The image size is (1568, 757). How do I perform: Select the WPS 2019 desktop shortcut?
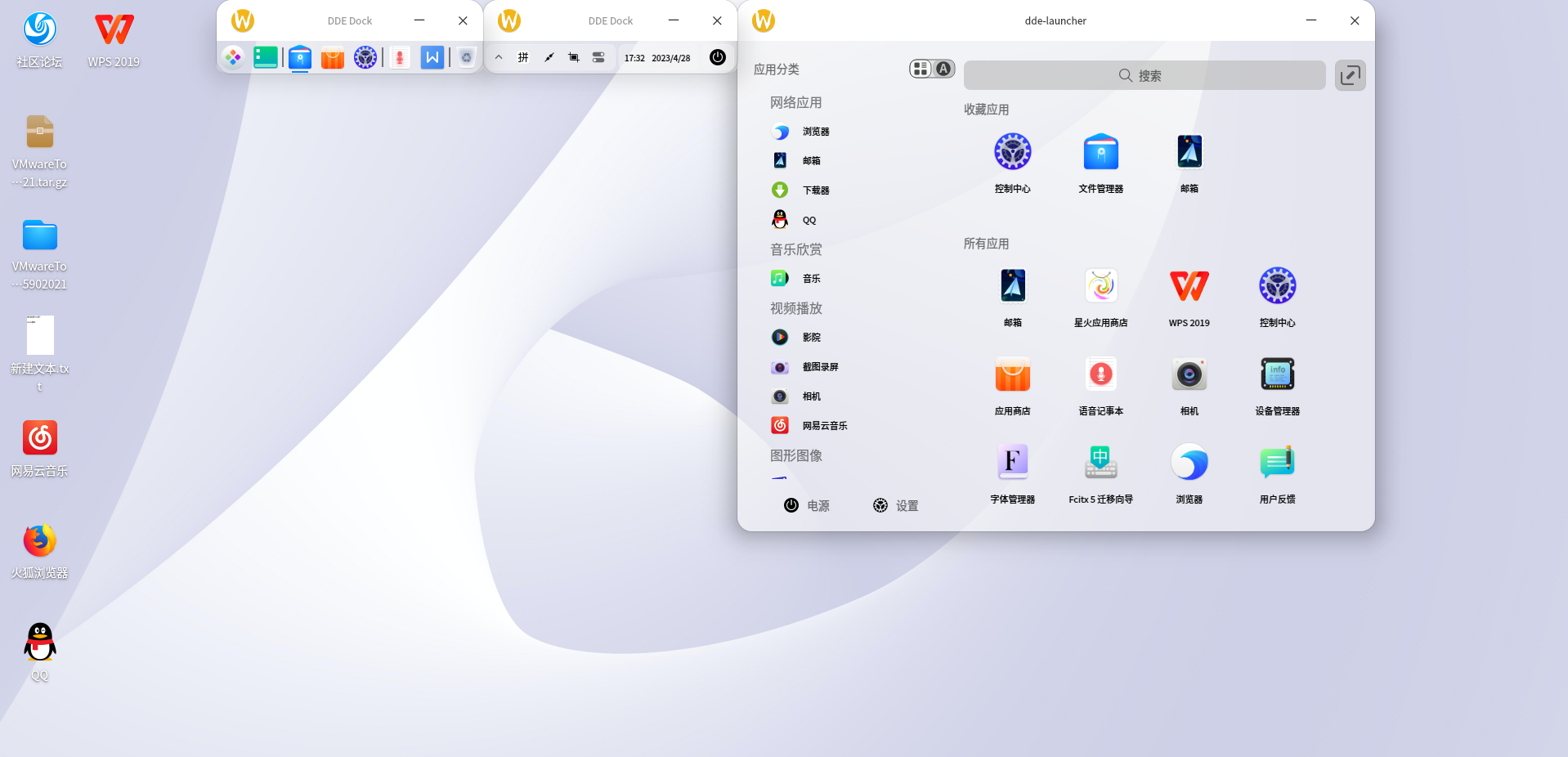tap(114, 39)
